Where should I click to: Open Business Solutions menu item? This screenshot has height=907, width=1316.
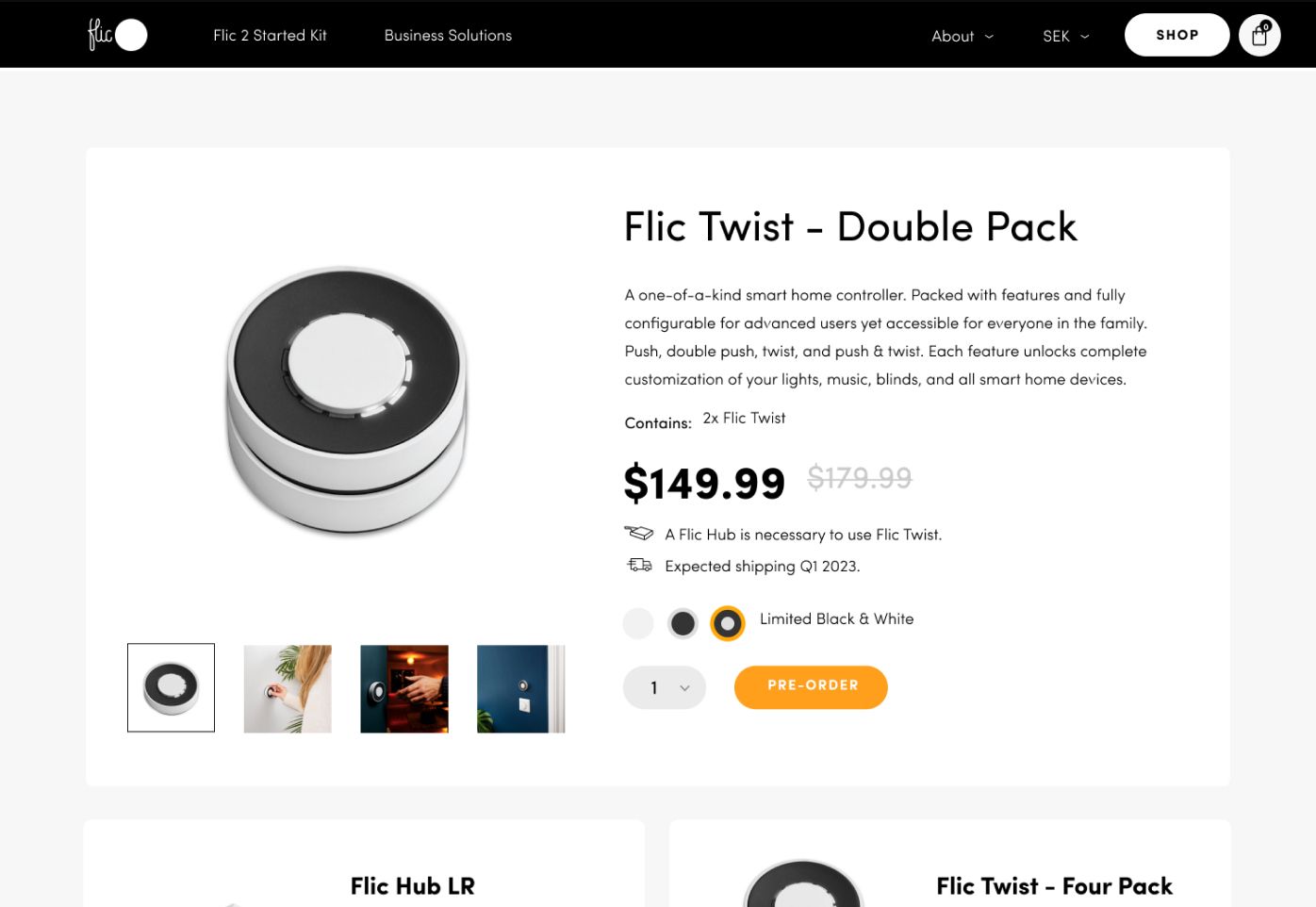448,35
